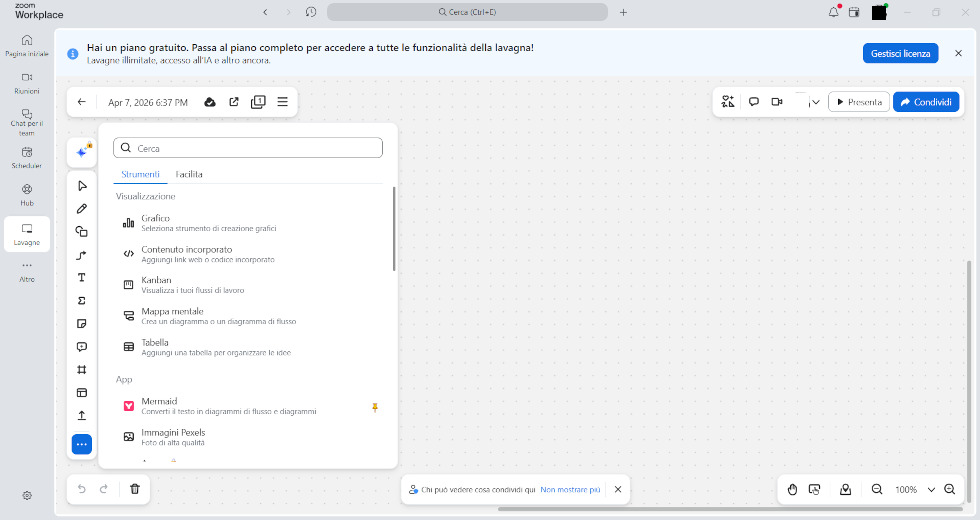The width and height of the screenshot is (980, 520).
Task: Click the tools panel vertical scrollbar
Action: click(394, 229)
